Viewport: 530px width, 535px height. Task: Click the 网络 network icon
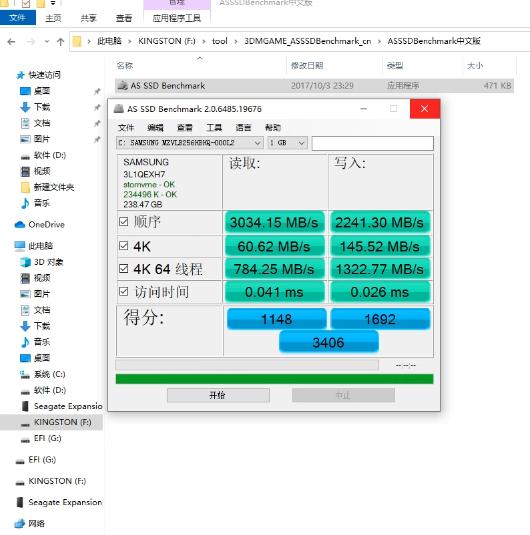coord(20,523)
